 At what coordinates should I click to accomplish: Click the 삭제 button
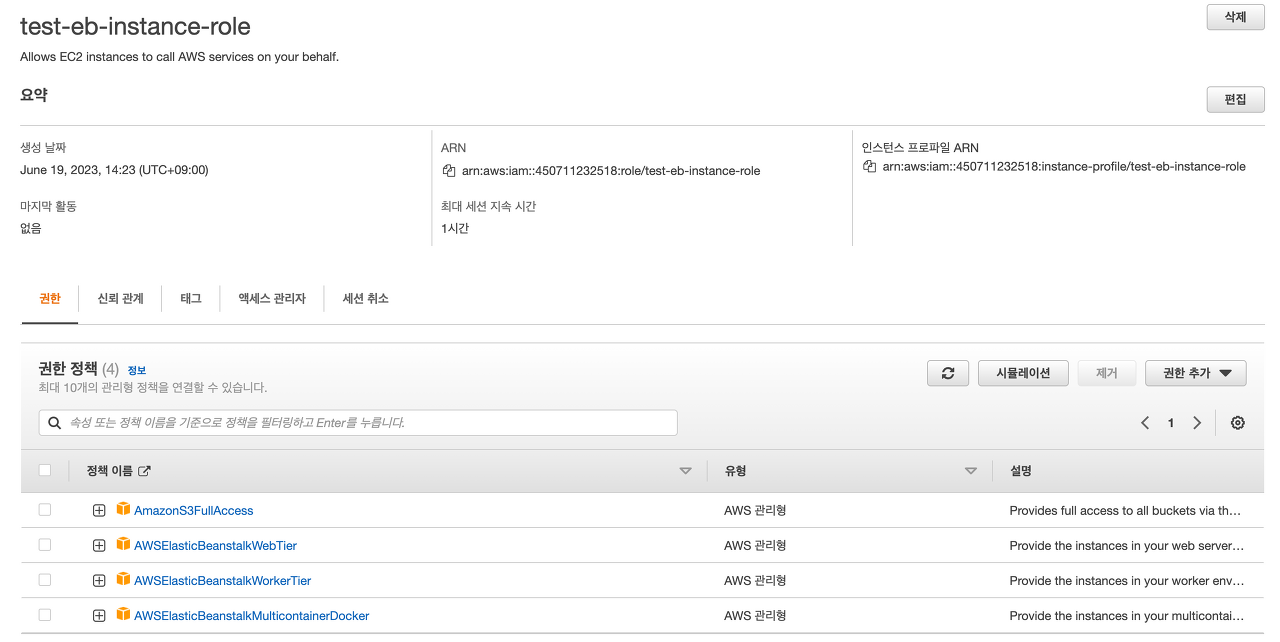[1236, 17]
